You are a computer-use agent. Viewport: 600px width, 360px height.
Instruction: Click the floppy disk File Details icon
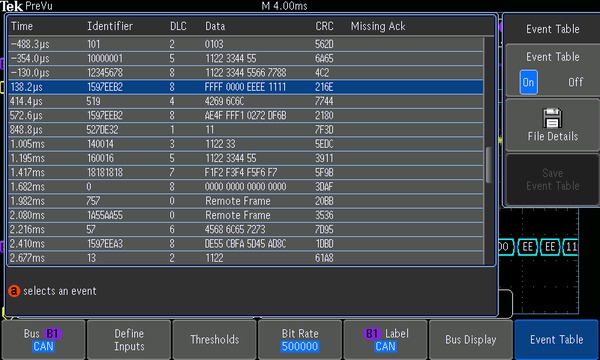click(x=553, y=118)
